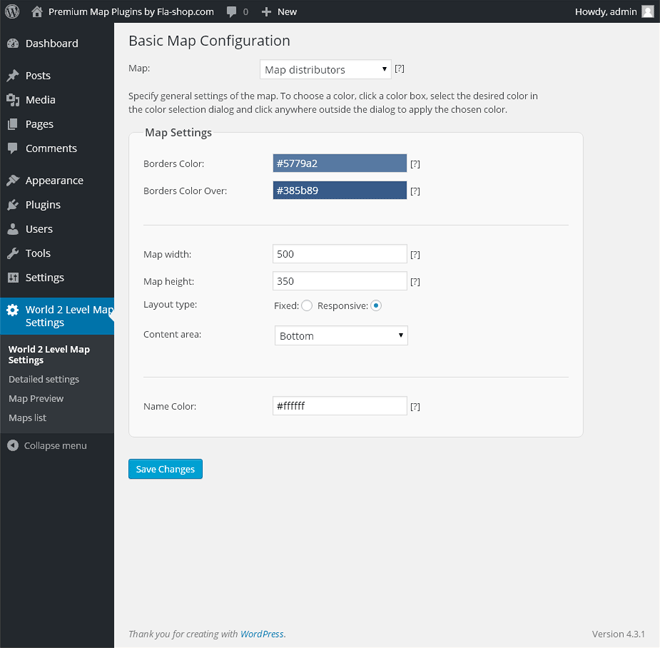Click Howdy, admin account link
This screenshot has width=660, height=648.
coord(606,12)
